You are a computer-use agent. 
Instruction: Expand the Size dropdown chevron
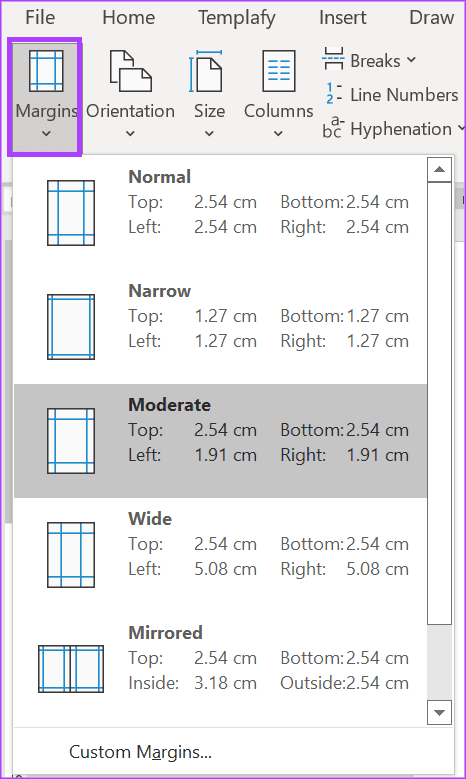point(209,133)
